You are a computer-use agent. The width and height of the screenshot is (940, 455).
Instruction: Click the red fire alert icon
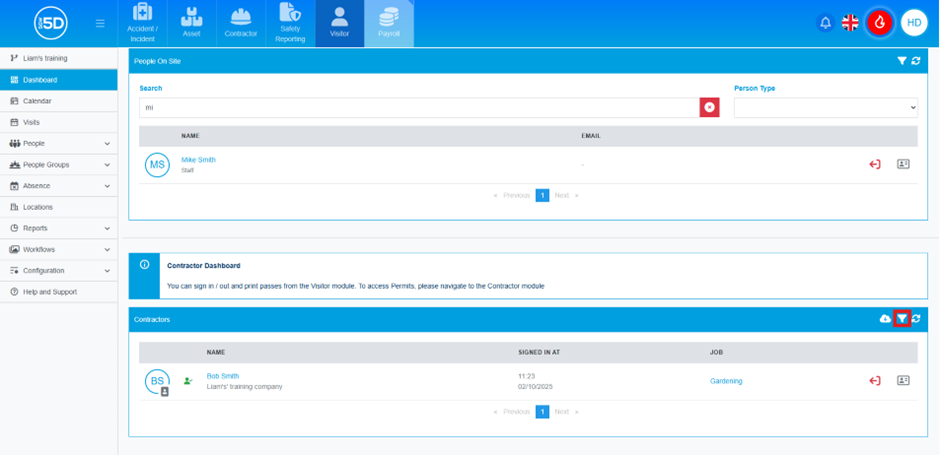[880, 23]
